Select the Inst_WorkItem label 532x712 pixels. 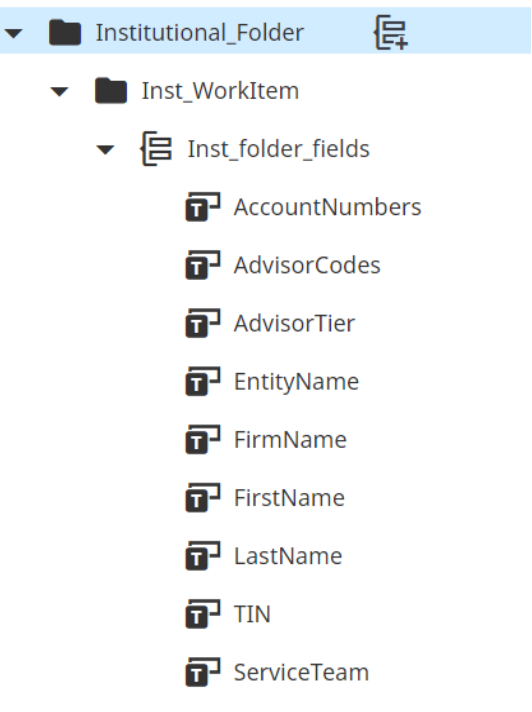220,91
